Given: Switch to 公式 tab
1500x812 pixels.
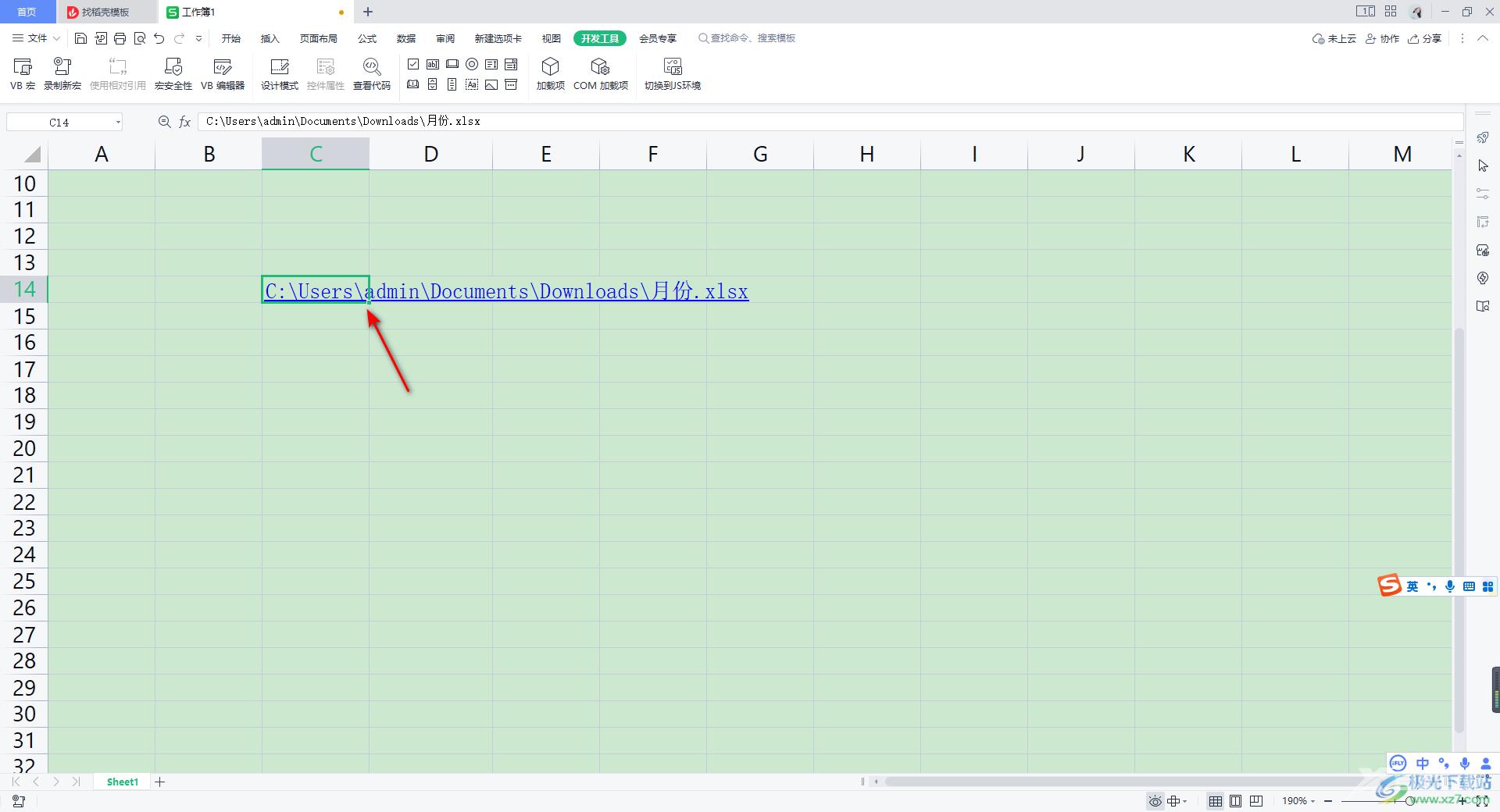Looking at the screenshot, I should point(367,38).
